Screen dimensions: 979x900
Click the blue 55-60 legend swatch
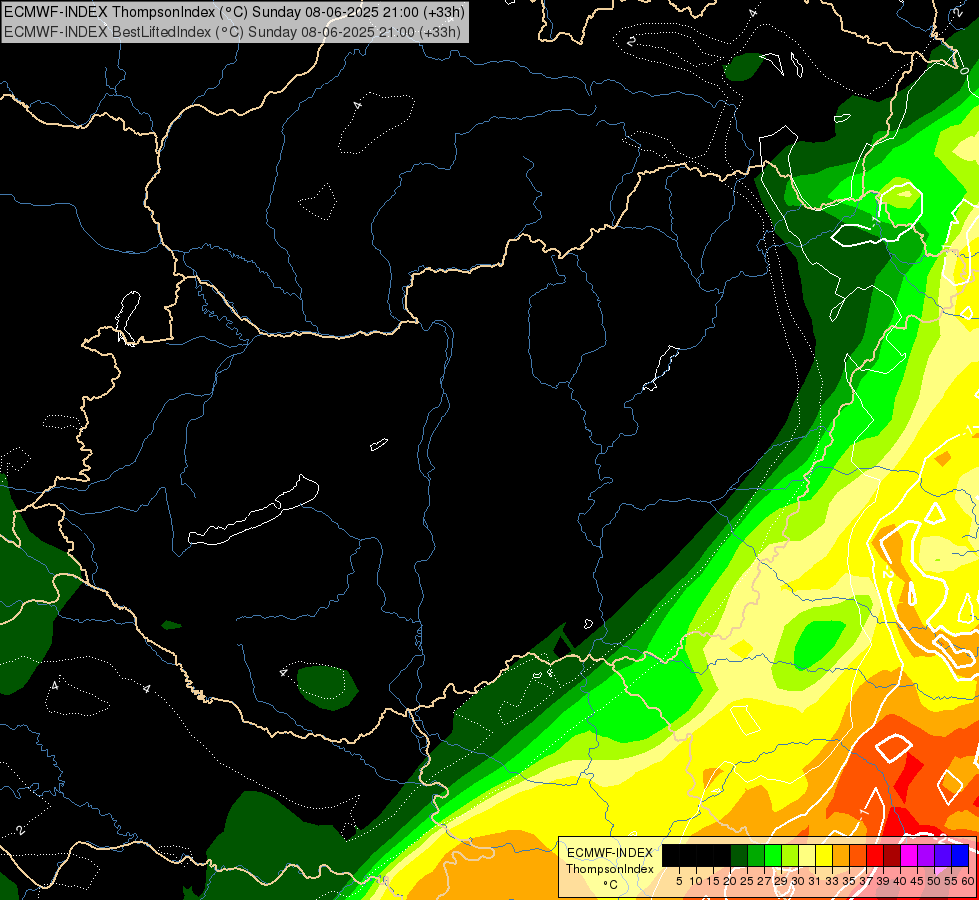click(x=960, y=856)
